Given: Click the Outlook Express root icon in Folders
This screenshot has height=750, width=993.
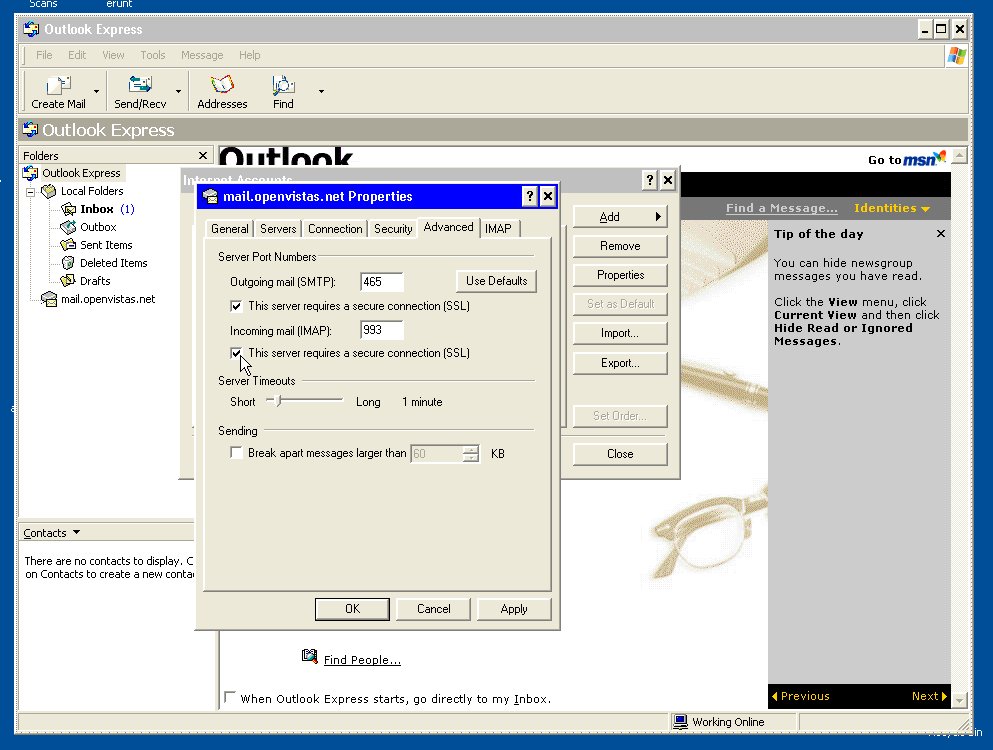Looking at the screenshot, I should coord(30,173).
